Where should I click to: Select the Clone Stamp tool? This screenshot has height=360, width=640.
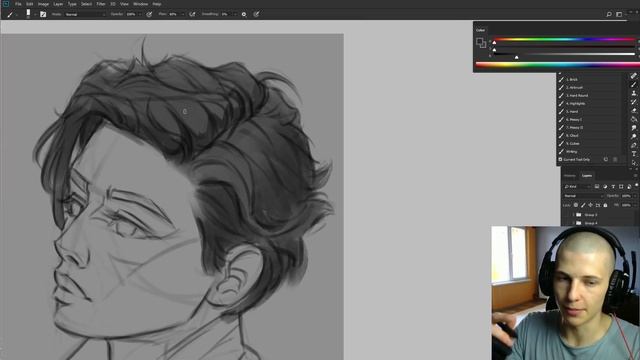coord(633,93)
